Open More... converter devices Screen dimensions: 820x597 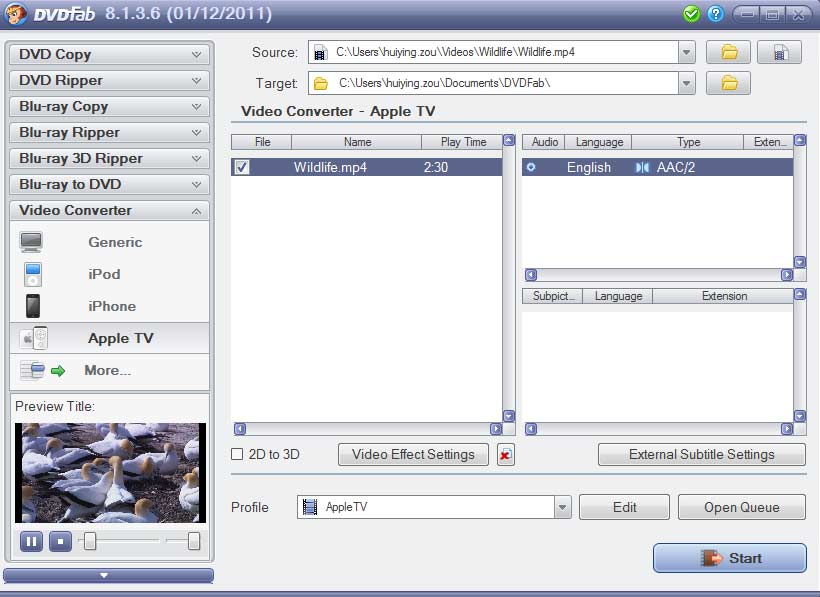[x=109, y=371]
